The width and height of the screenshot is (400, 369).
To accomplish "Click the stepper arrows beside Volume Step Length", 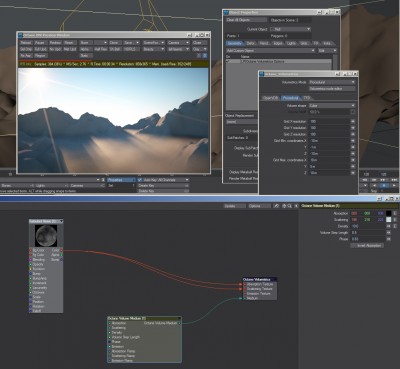I will [389, 233].
